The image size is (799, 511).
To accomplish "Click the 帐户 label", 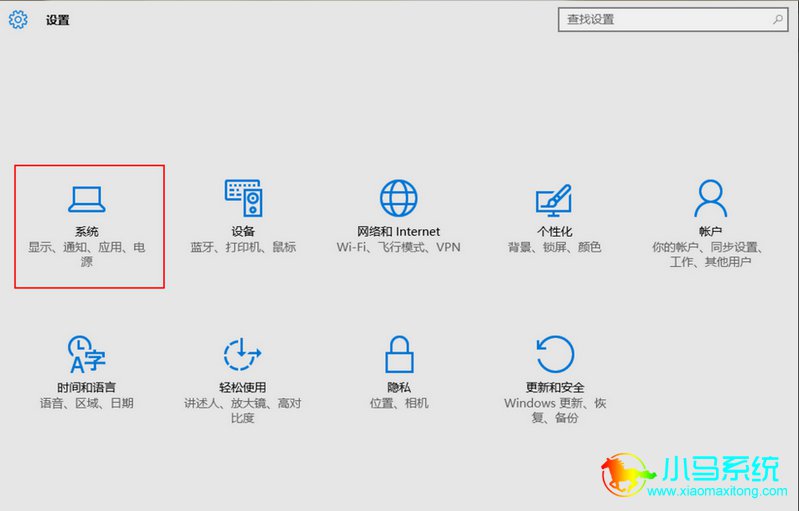I will click(710, 231).
